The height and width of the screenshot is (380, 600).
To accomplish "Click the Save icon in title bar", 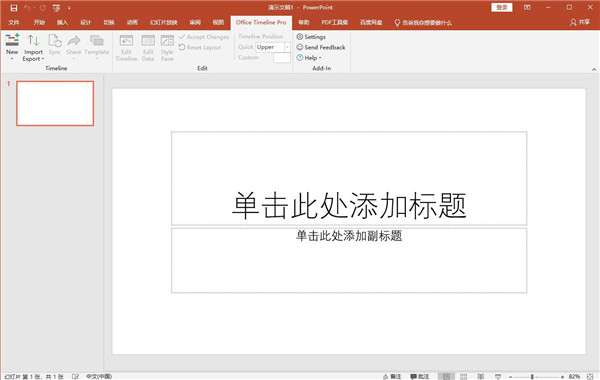I will pos(14,8).
